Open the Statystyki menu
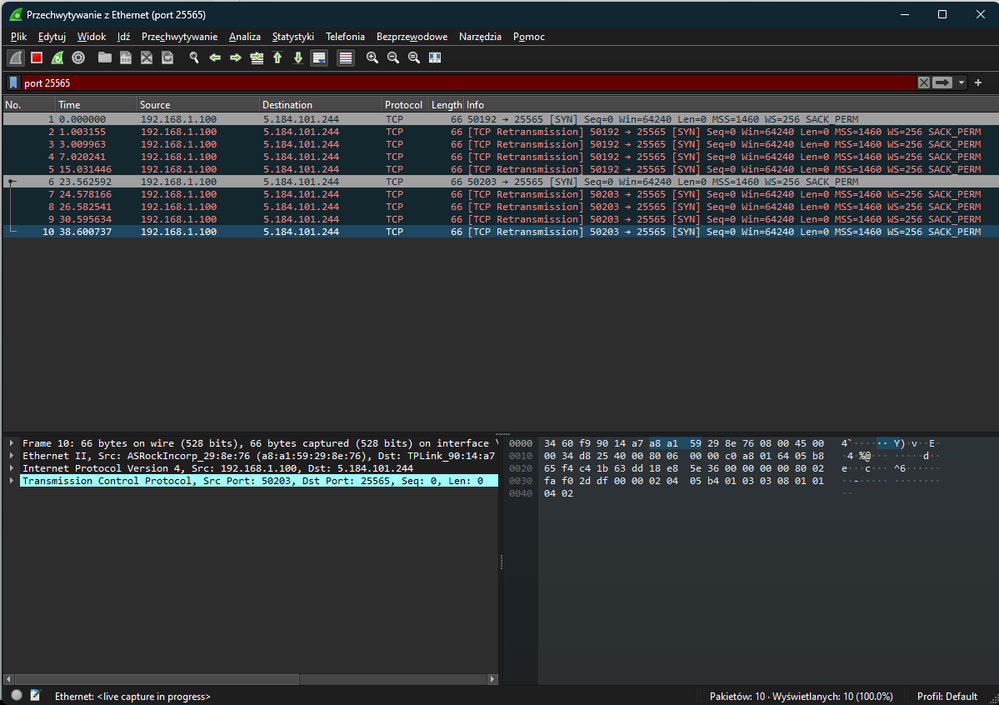Viewport: 999px width, 705px height. pos(292,36)
